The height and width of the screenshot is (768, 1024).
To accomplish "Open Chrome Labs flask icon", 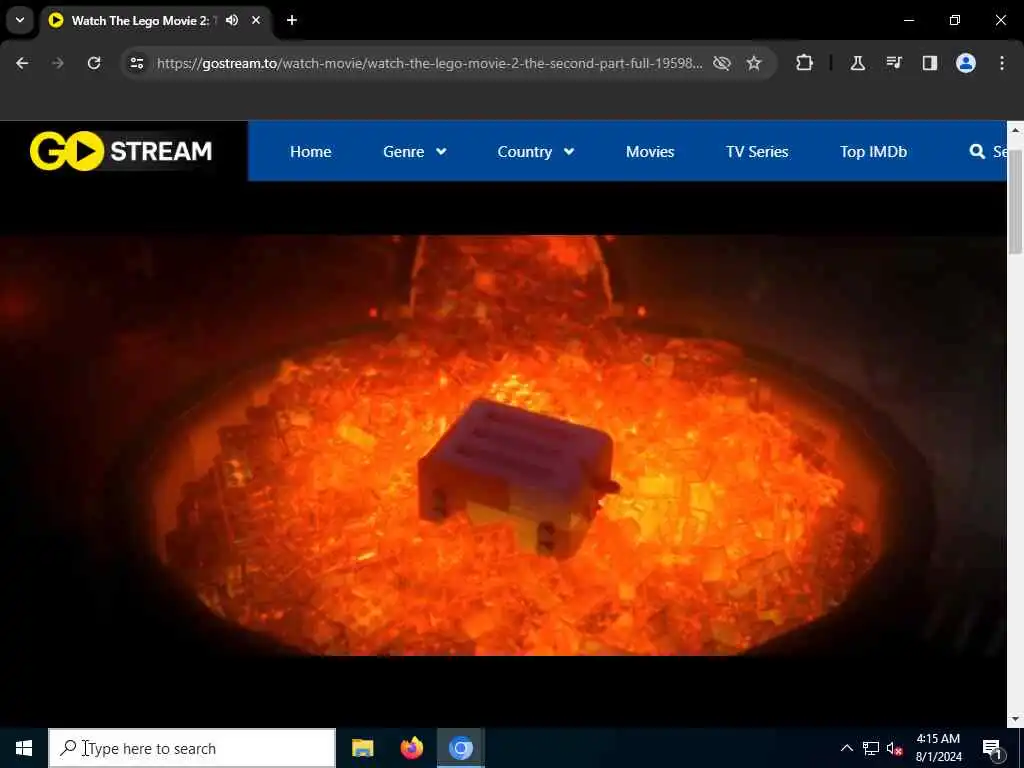I will 857,63.
